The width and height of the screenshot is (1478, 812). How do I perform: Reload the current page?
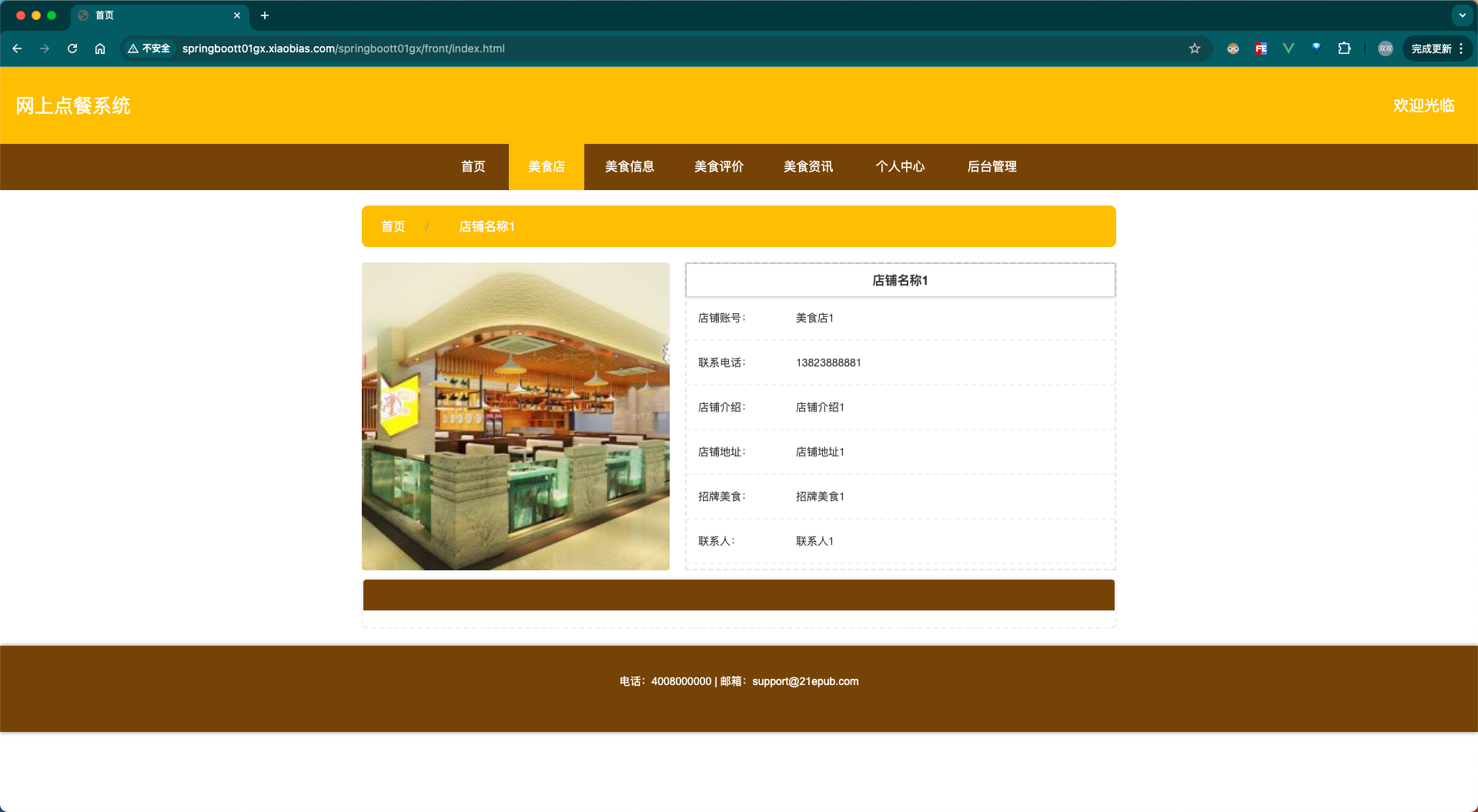tap(72, 48)
